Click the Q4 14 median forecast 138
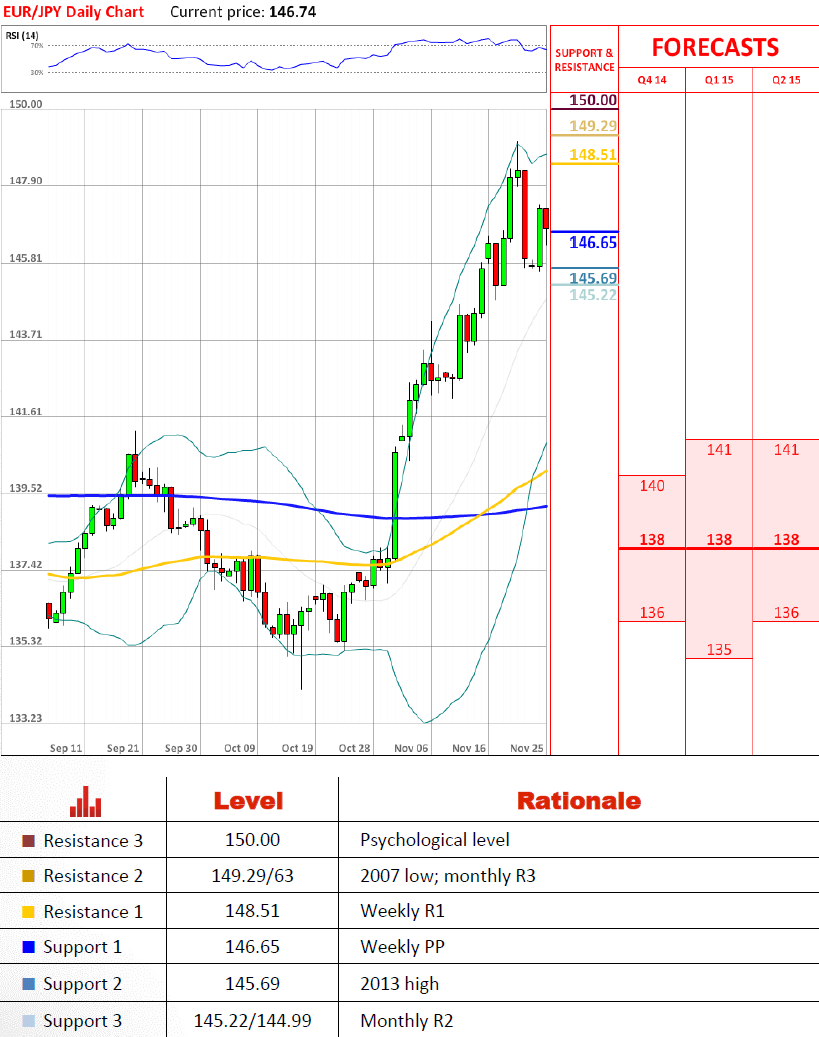The image size is (819, 1037). 652,540
